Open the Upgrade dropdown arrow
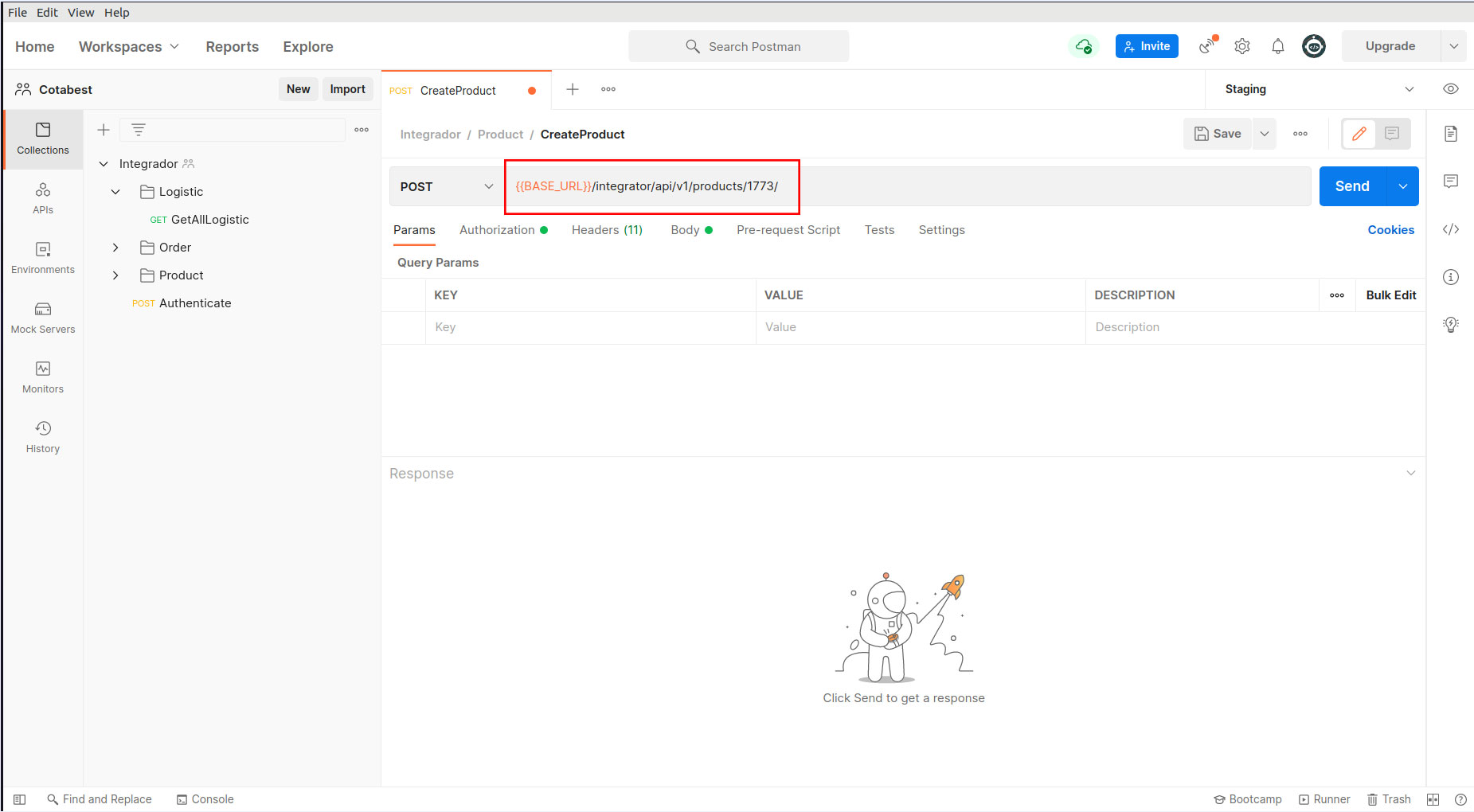The width and height of the screenshot is (1474, 812). [x=1454, y=46]
